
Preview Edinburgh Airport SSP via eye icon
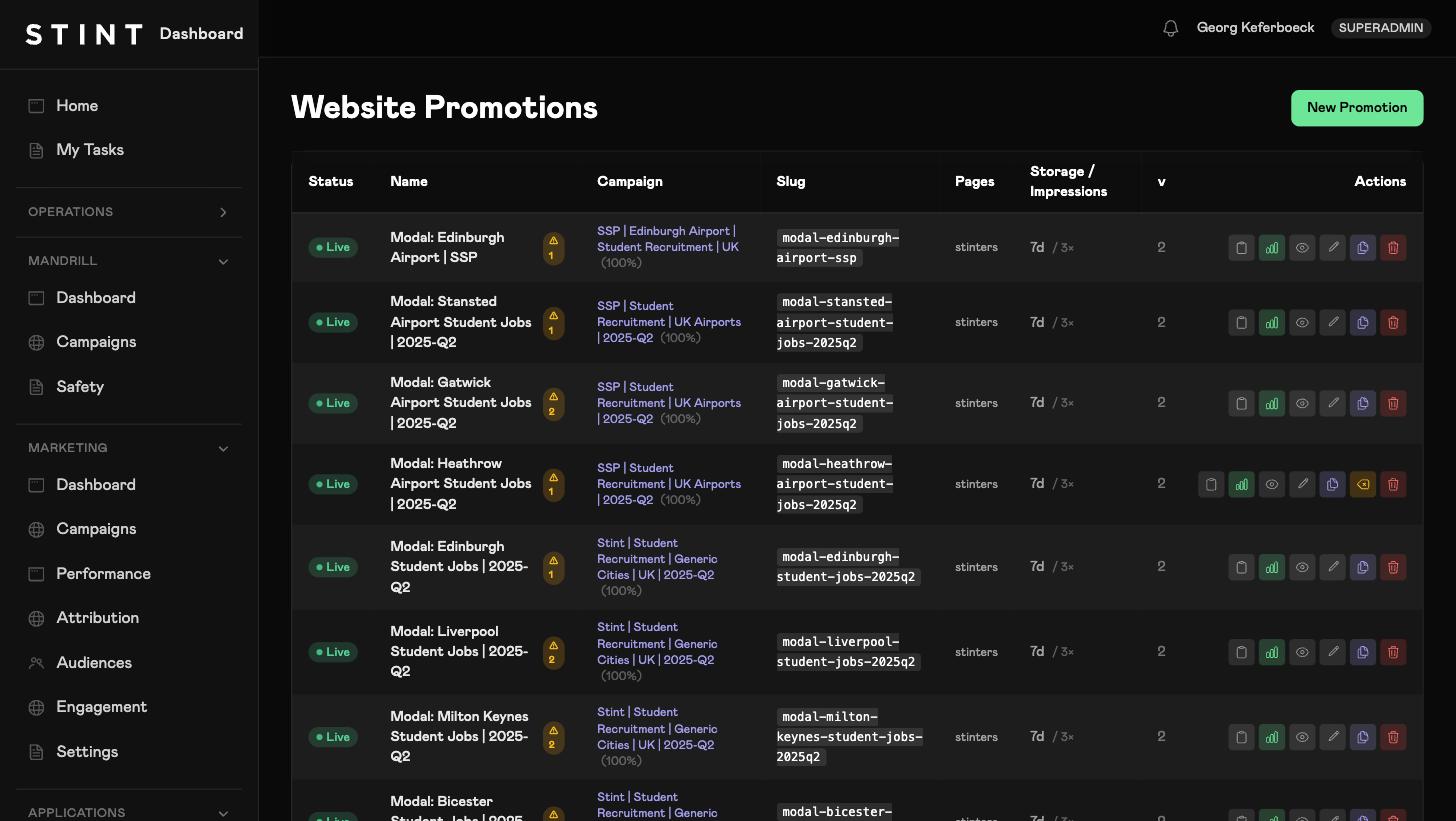pyautogui.click(x=1302, y=248)
